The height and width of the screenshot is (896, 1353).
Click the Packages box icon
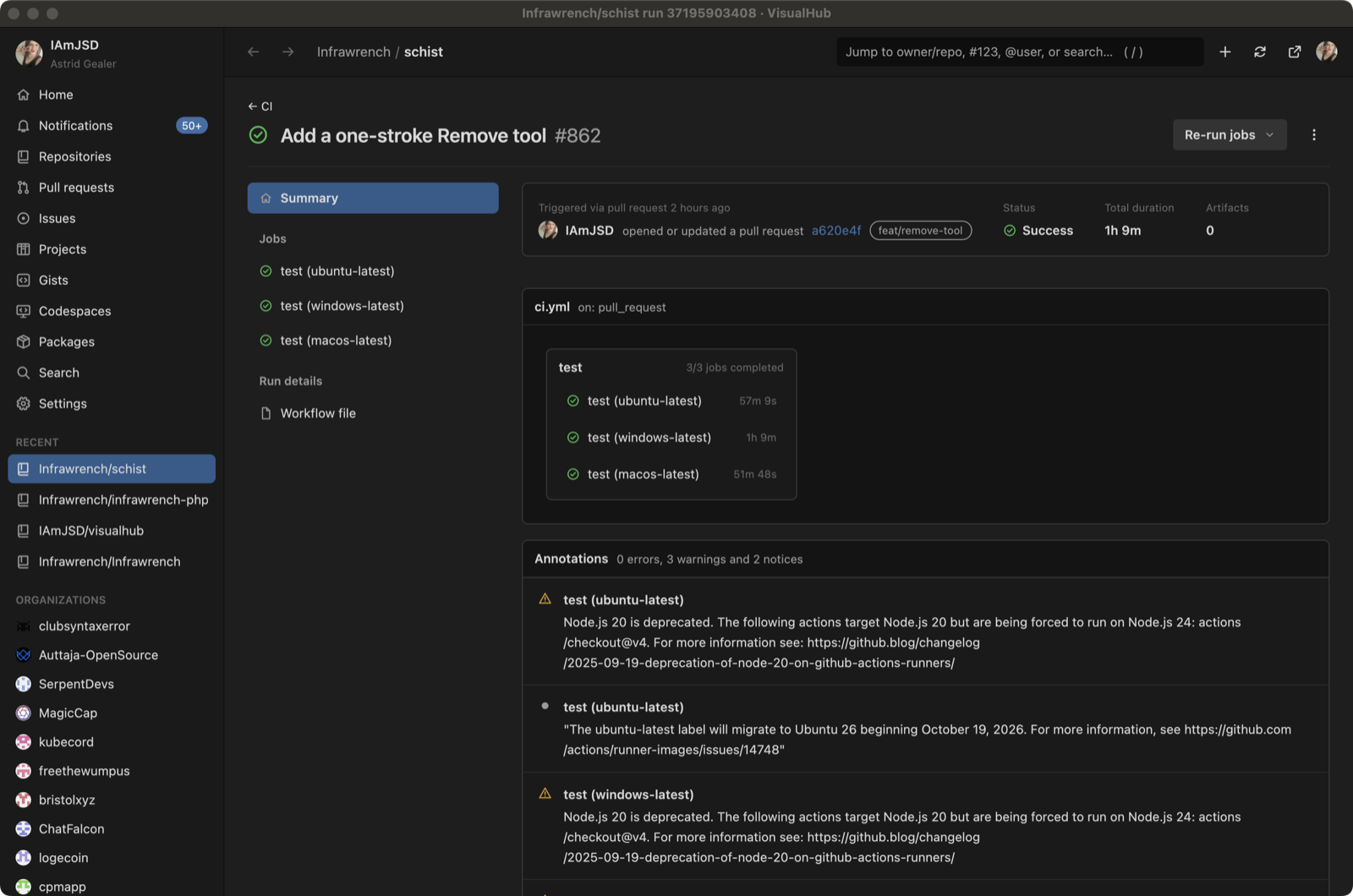coord(24,341)
